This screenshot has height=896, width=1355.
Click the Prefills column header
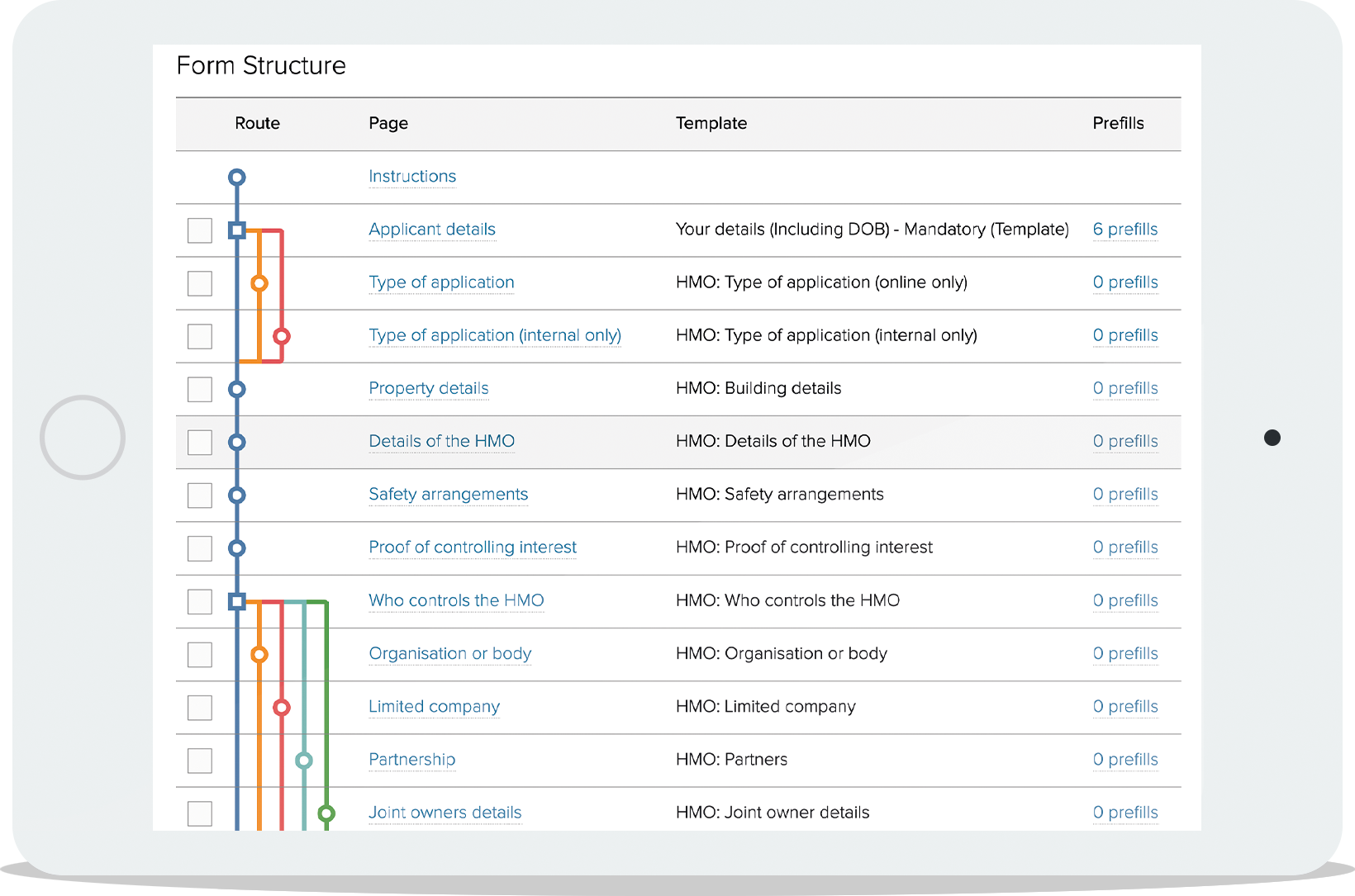1118,123
